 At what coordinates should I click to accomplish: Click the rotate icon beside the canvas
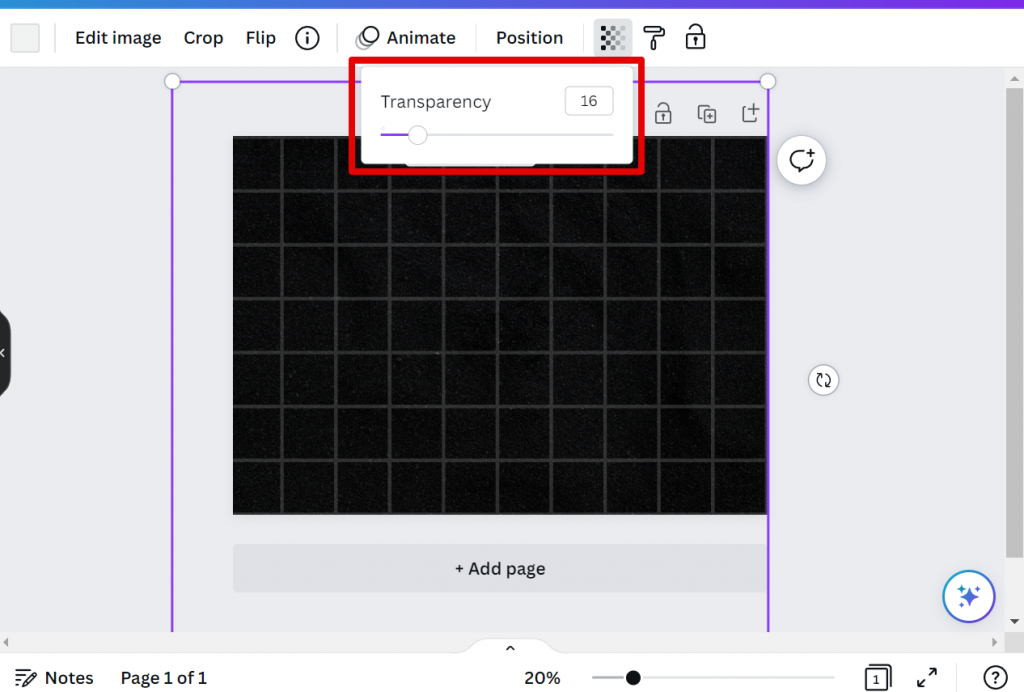click(823, 380)
